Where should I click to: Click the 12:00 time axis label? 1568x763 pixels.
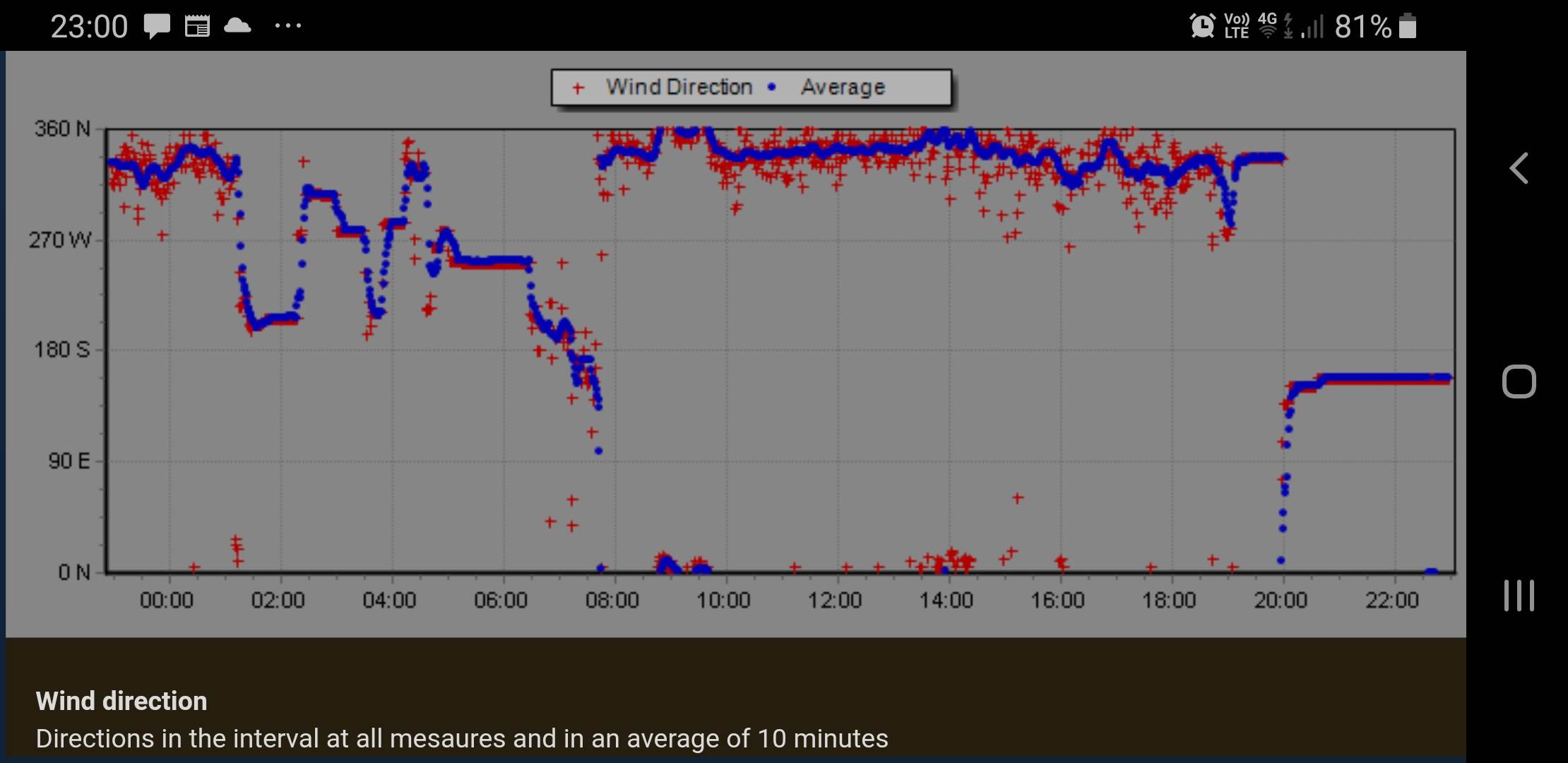pyautogui.click(x=835, y=601)
